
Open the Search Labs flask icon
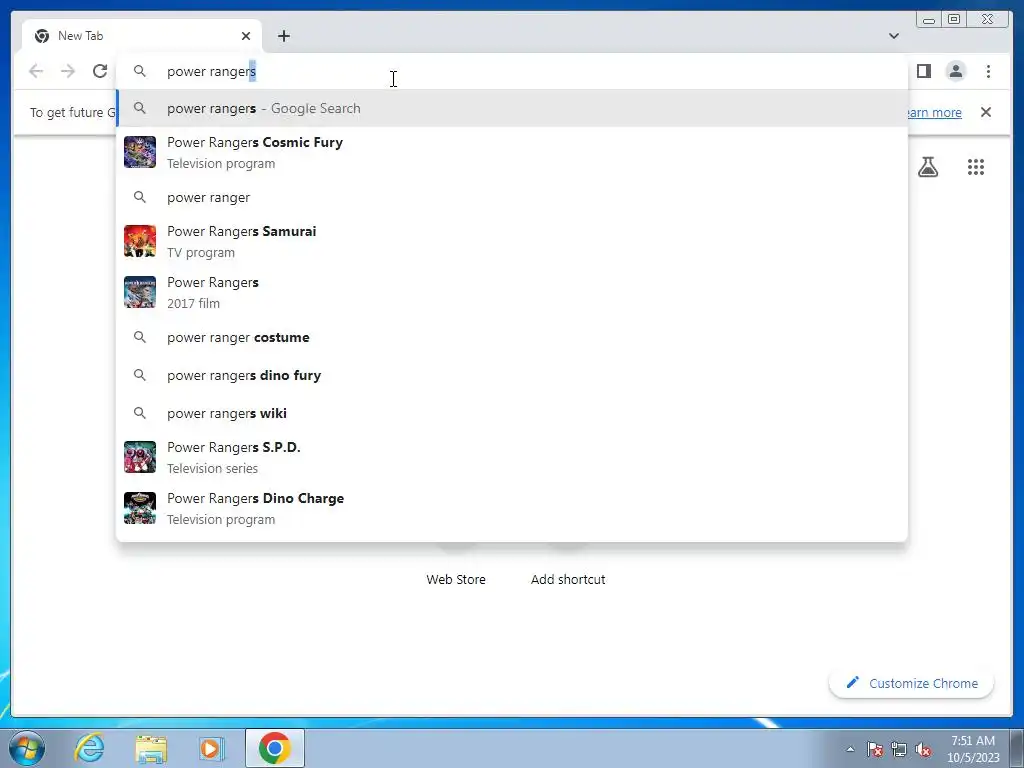pyautogui.click(x=927, y=167)
